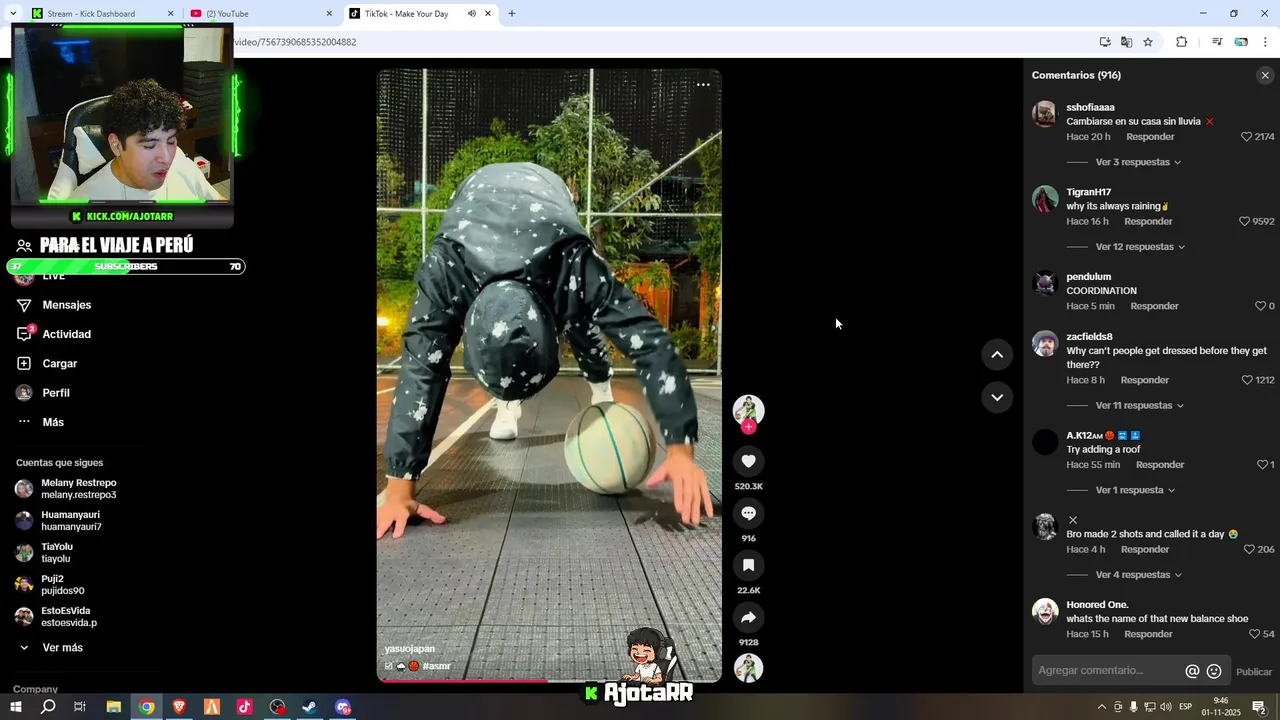This screenshot has width=1280, height=720.
Task: Close the Comentarios panel
Action: point(1265,75)
